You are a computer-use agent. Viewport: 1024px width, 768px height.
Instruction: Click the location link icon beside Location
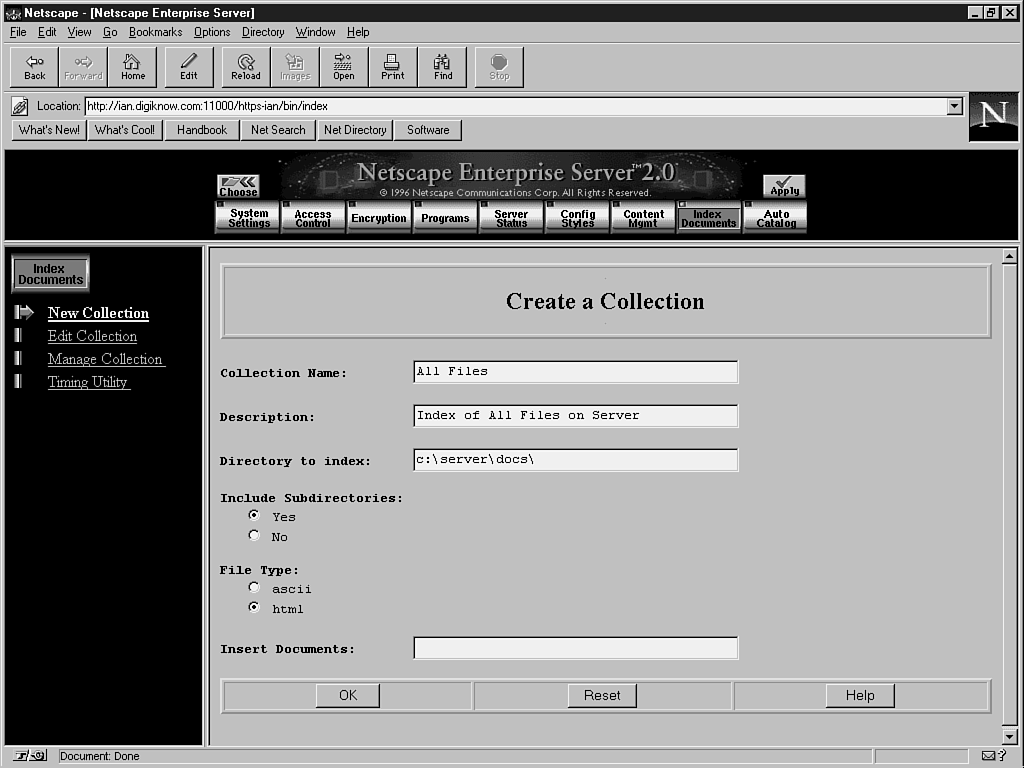(20, 106)
